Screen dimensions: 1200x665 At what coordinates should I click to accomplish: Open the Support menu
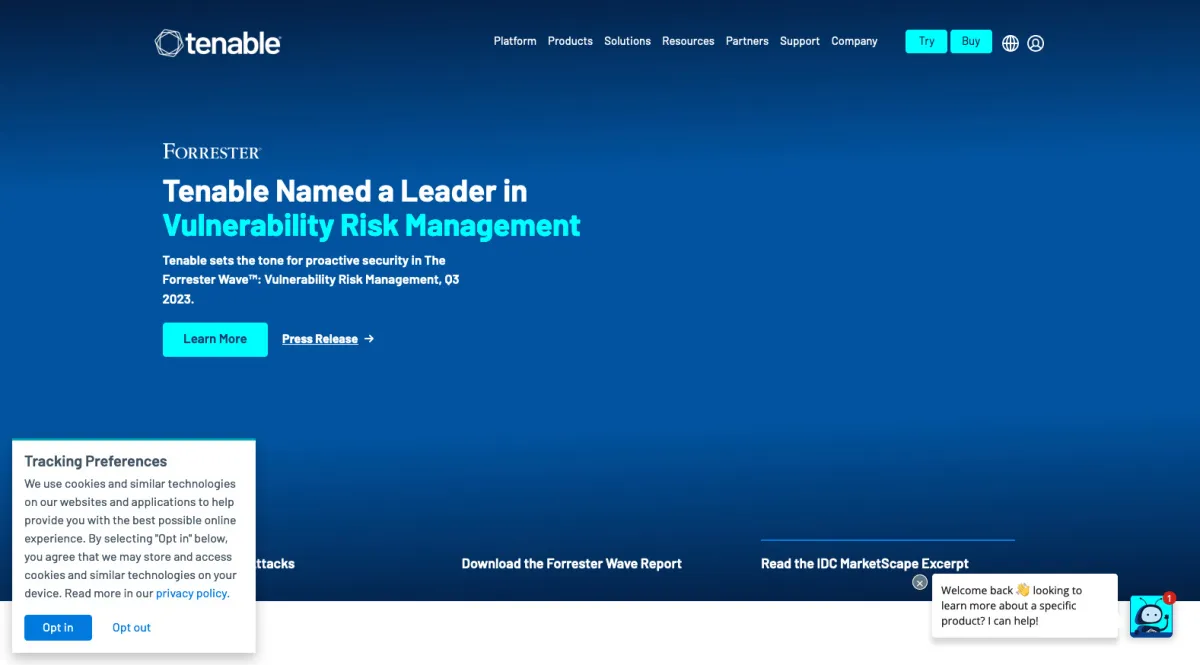tap(800, 41)
